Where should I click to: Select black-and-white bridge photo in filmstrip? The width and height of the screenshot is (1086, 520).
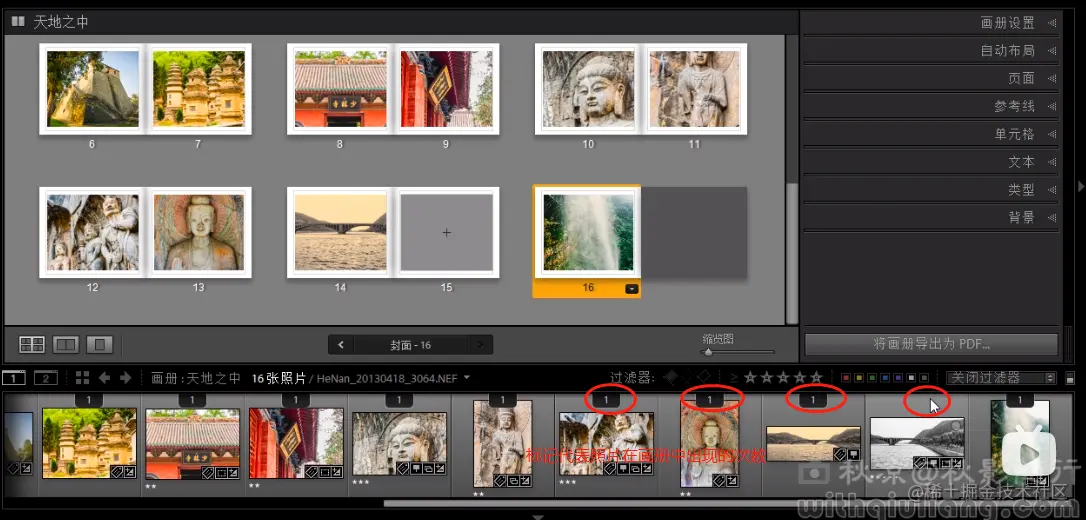[917, 443]
